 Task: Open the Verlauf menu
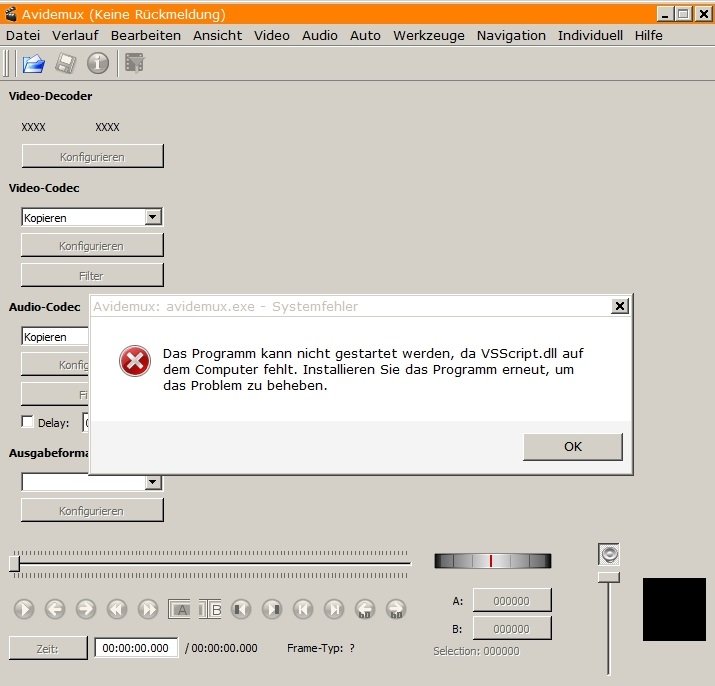(x=75, y=36)
